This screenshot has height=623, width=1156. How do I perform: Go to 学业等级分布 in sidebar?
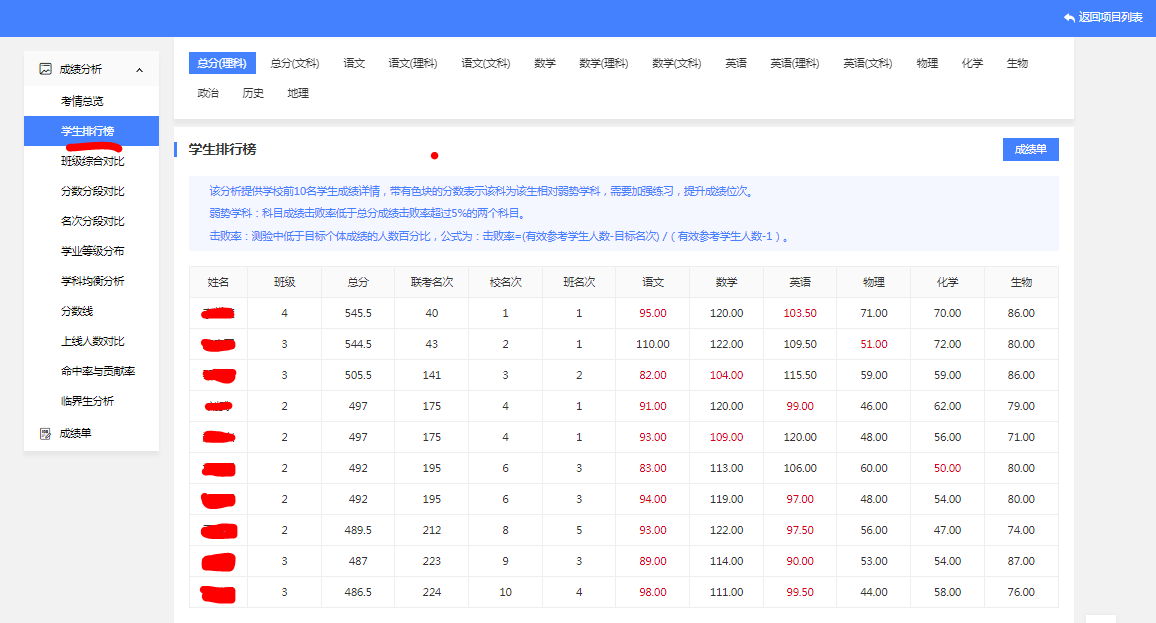pos(93,251)
